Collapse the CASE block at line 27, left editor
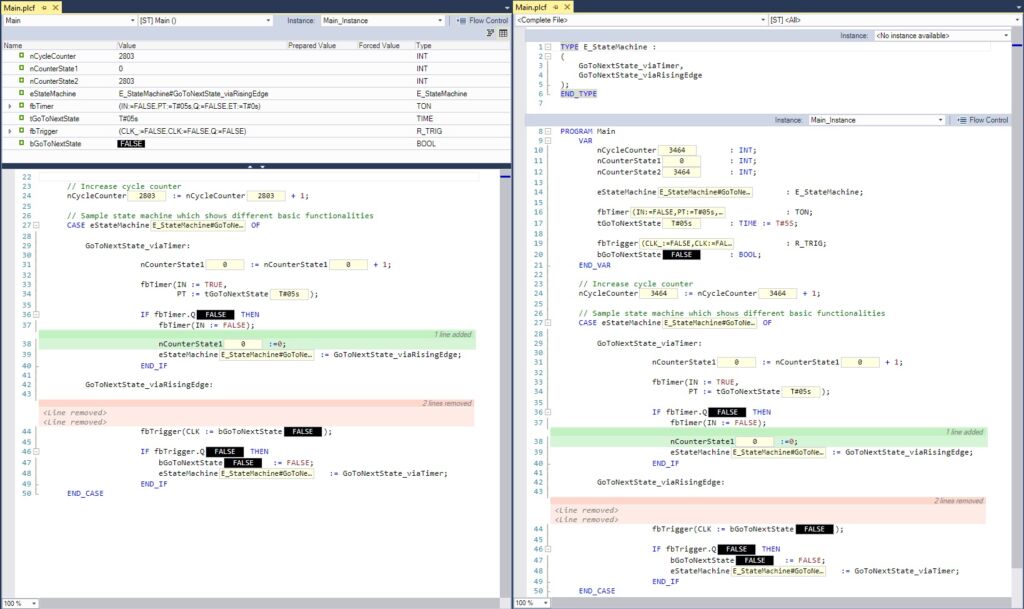Viewport: 1024px width, 609px height. tap(37, 225)
